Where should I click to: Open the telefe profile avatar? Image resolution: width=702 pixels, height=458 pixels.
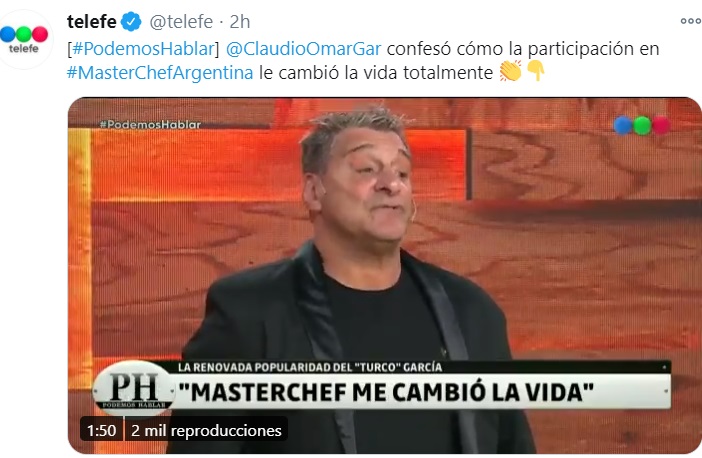24,39
